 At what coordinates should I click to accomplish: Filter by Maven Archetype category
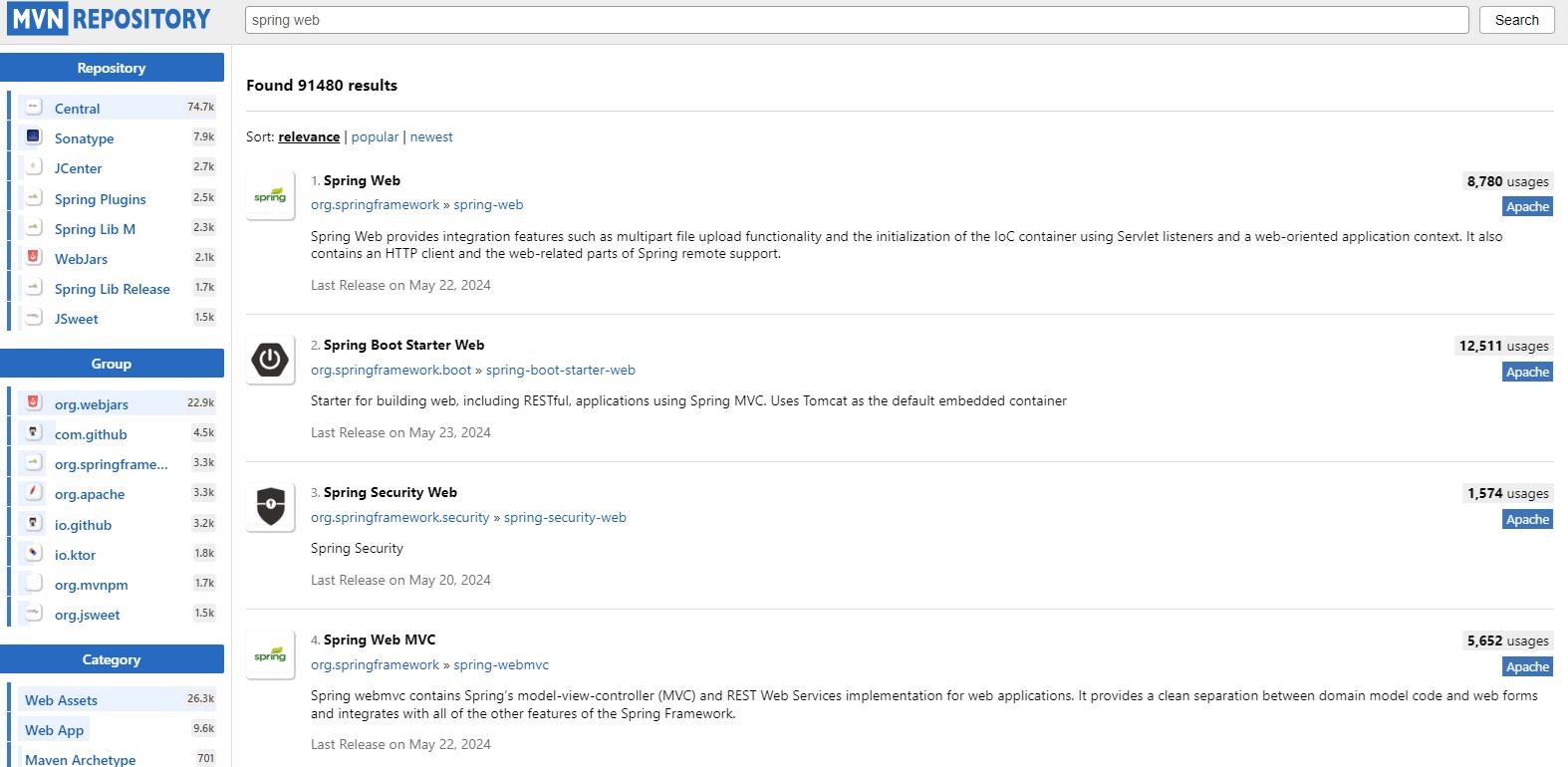pos(80,759)
